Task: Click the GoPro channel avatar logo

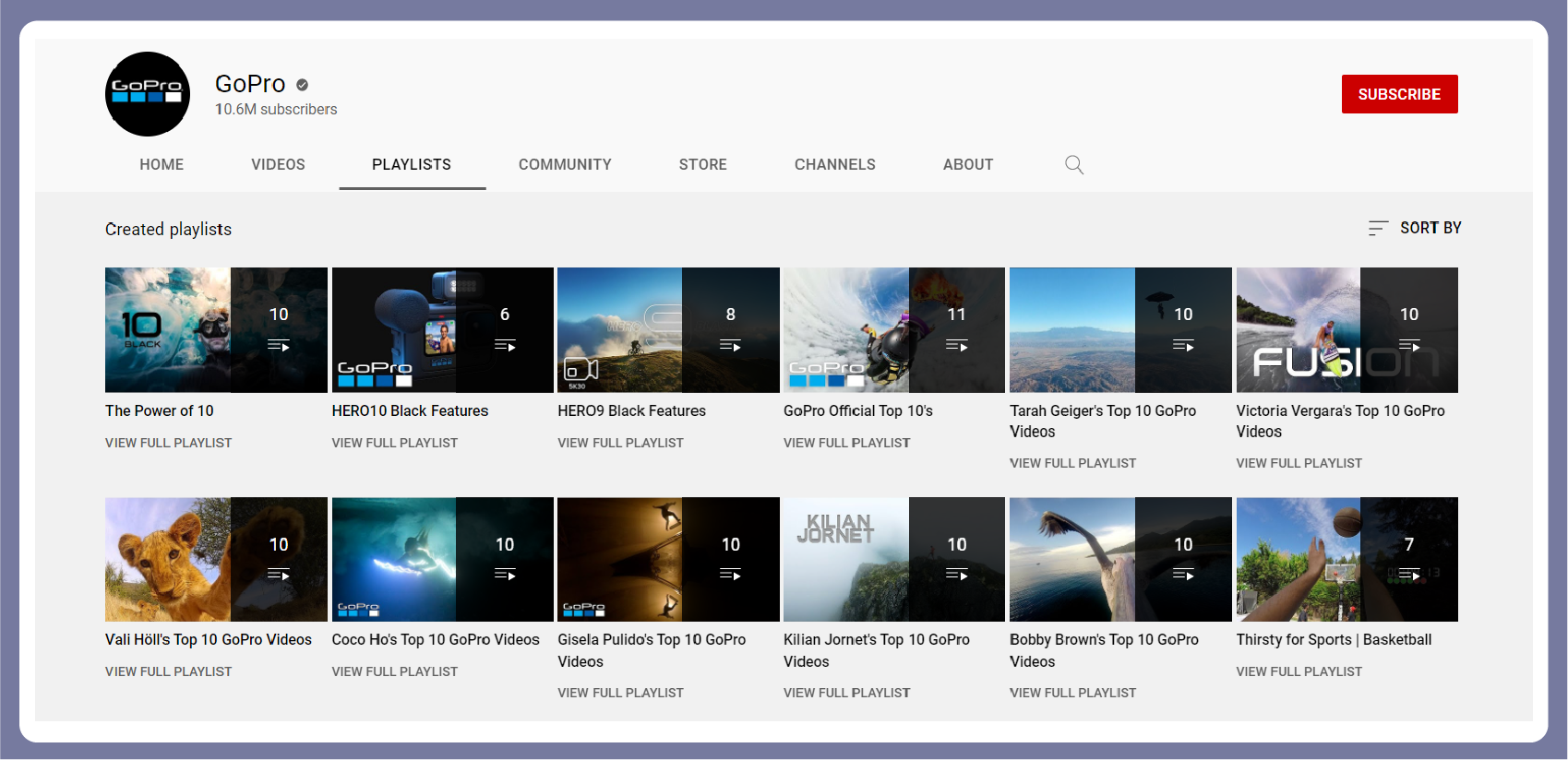Action: click(148, 94)
